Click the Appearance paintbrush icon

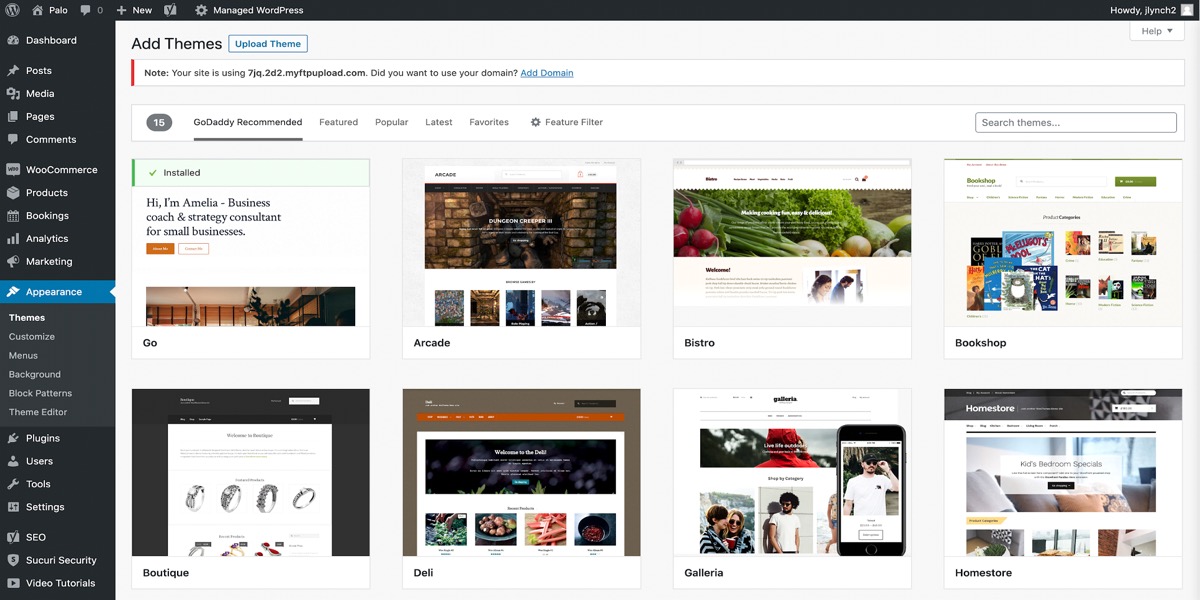13,292
